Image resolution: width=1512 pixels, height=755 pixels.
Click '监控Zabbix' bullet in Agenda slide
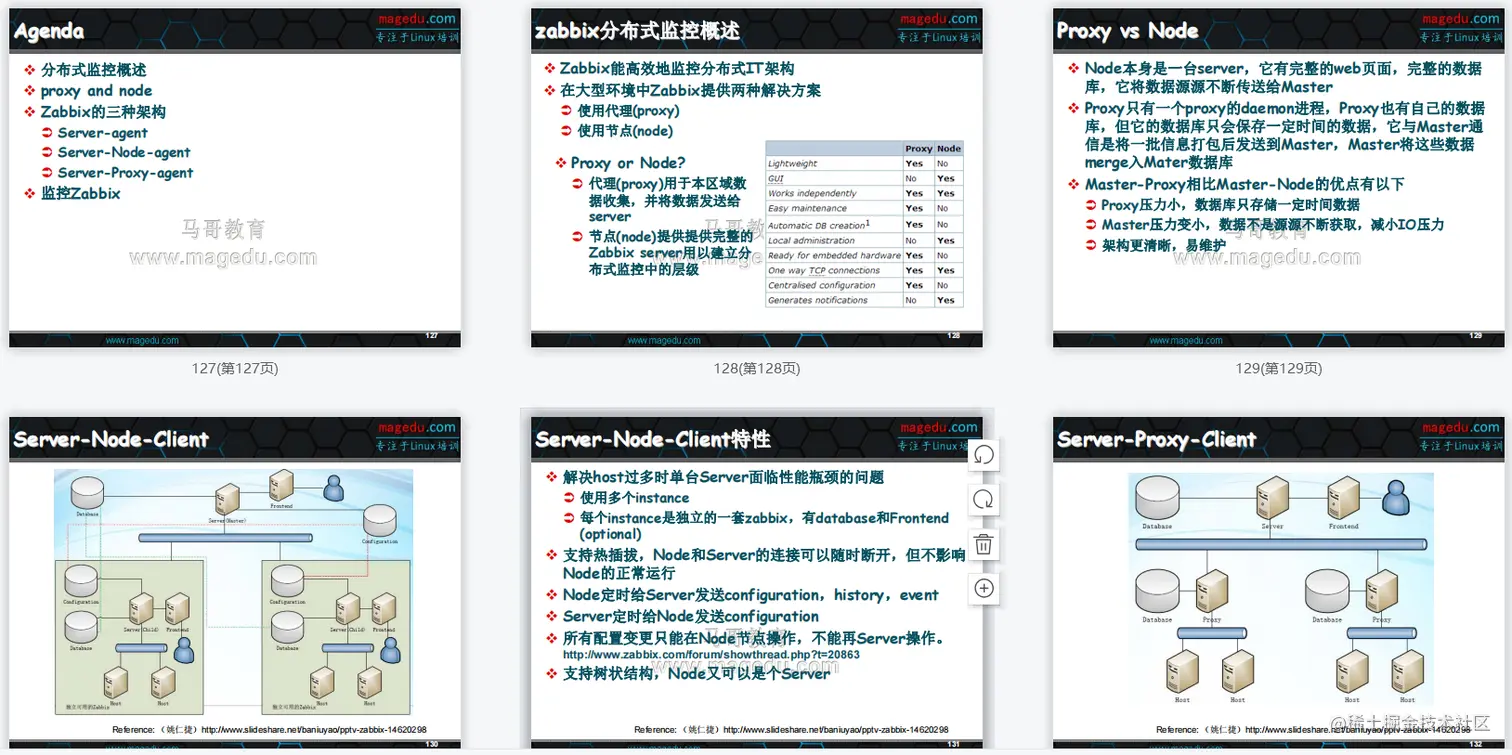80,193
